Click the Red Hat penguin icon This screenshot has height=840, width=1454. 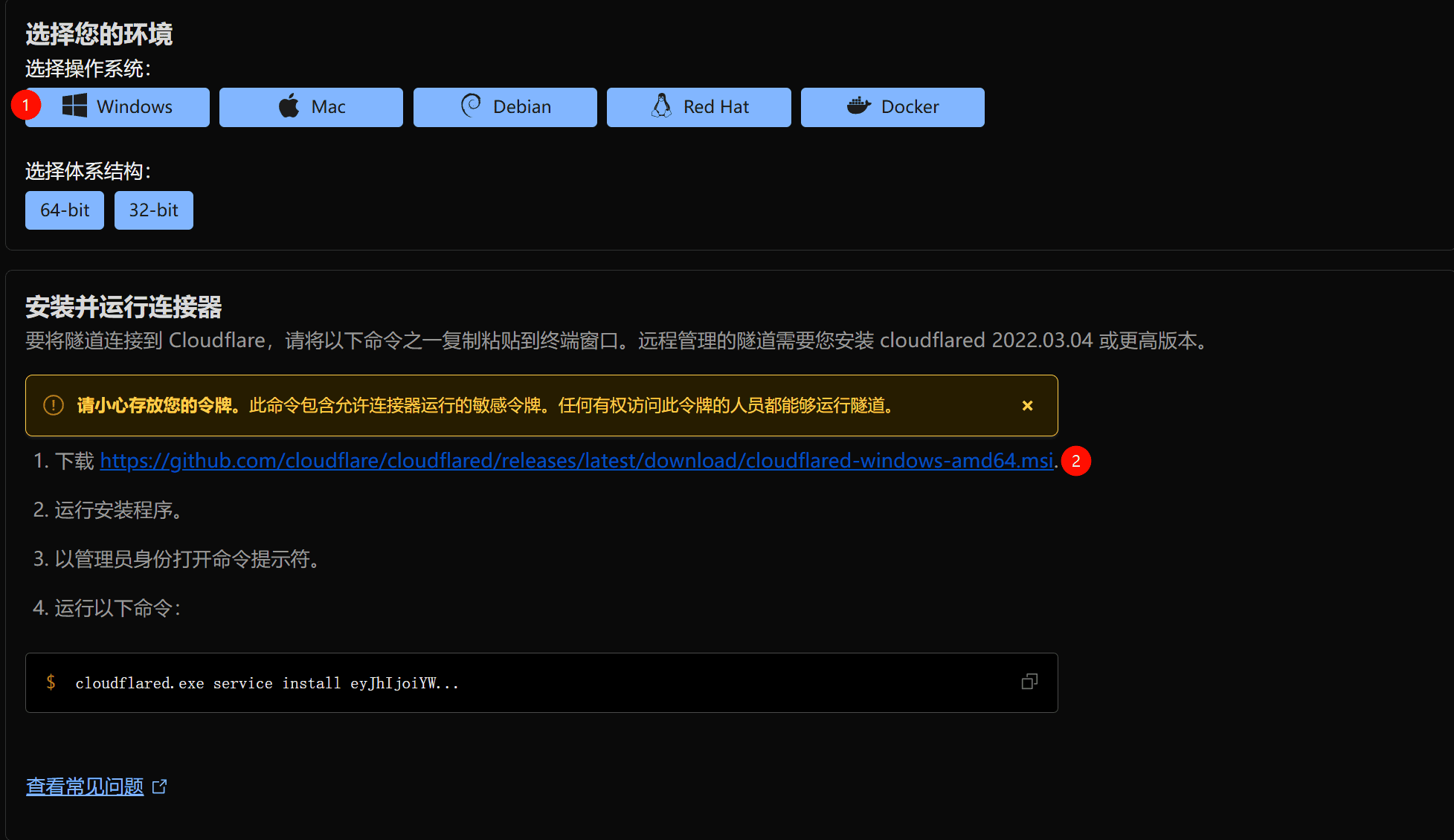pos(661,106)
